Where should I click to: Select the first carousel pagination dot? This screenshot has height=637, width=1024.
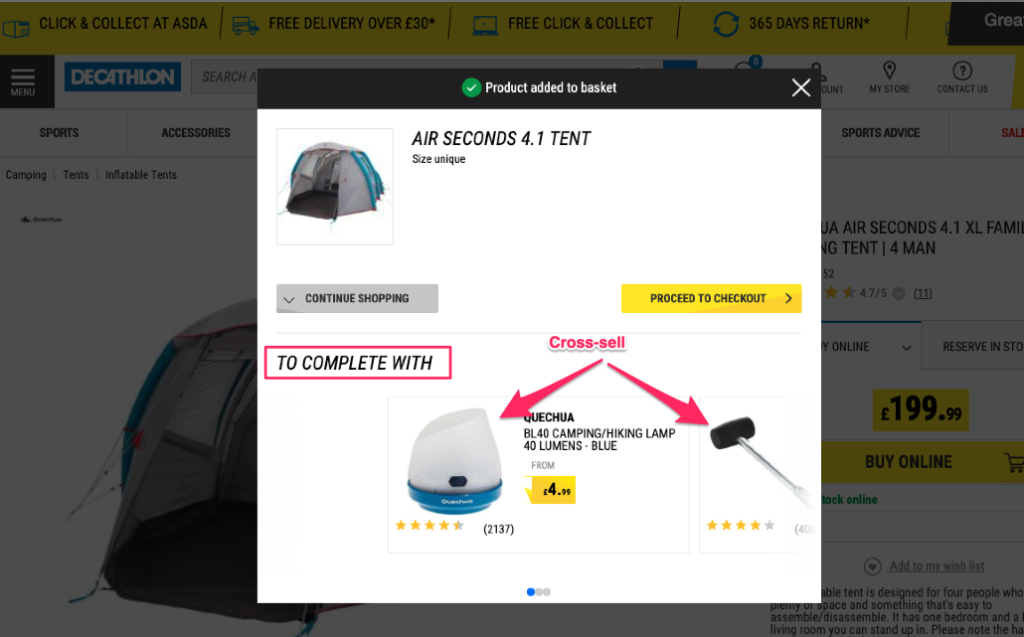point(530,592)
